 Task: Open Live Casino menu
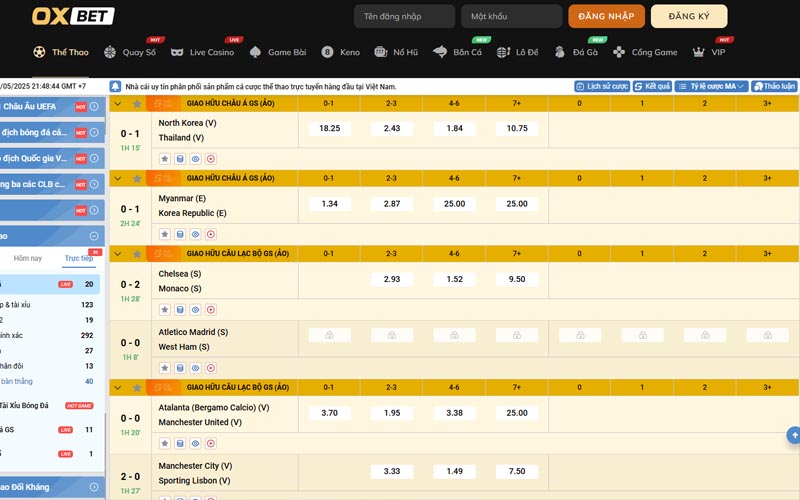click(x=203, y=52)
